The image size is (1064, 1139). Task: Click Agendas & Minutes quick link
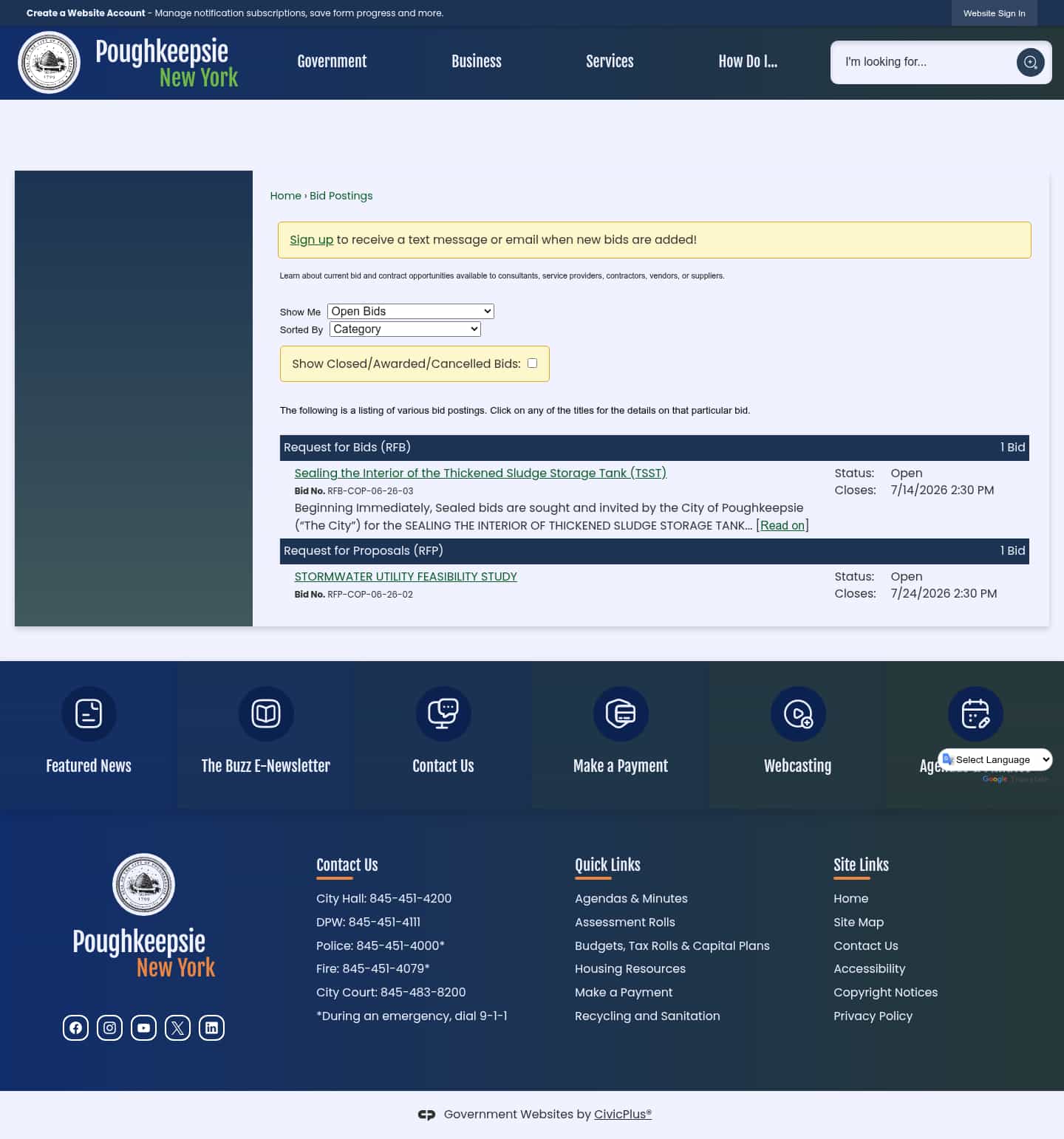pyautogui.click(x=631, y=898)
